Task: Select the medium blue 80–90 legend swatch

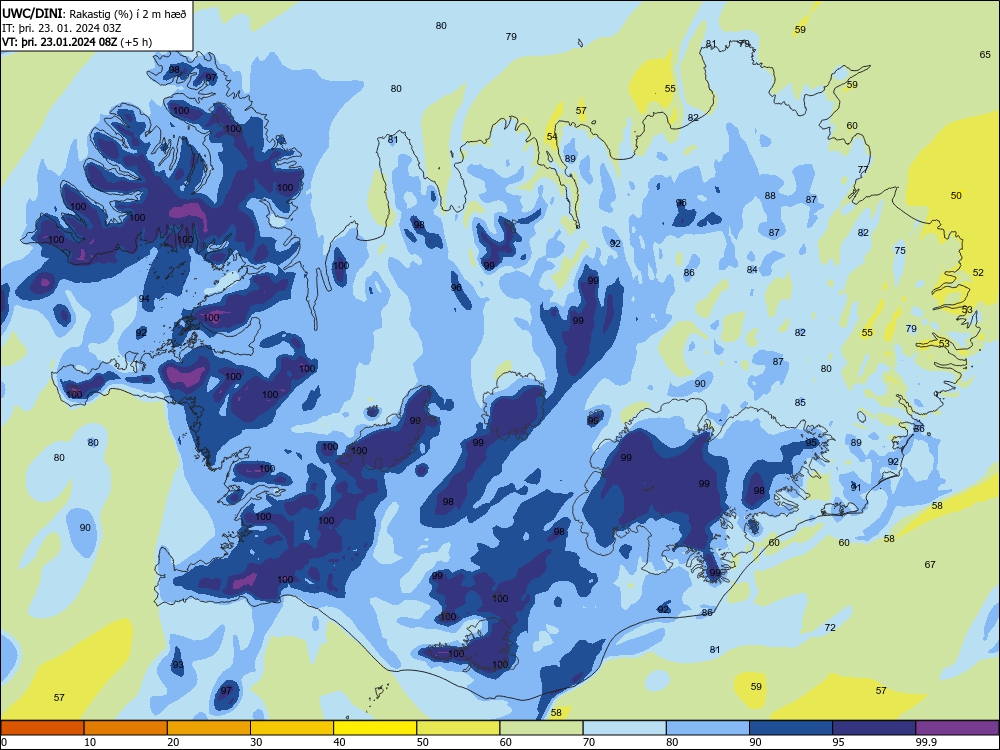Action: [x=708, y=728]
